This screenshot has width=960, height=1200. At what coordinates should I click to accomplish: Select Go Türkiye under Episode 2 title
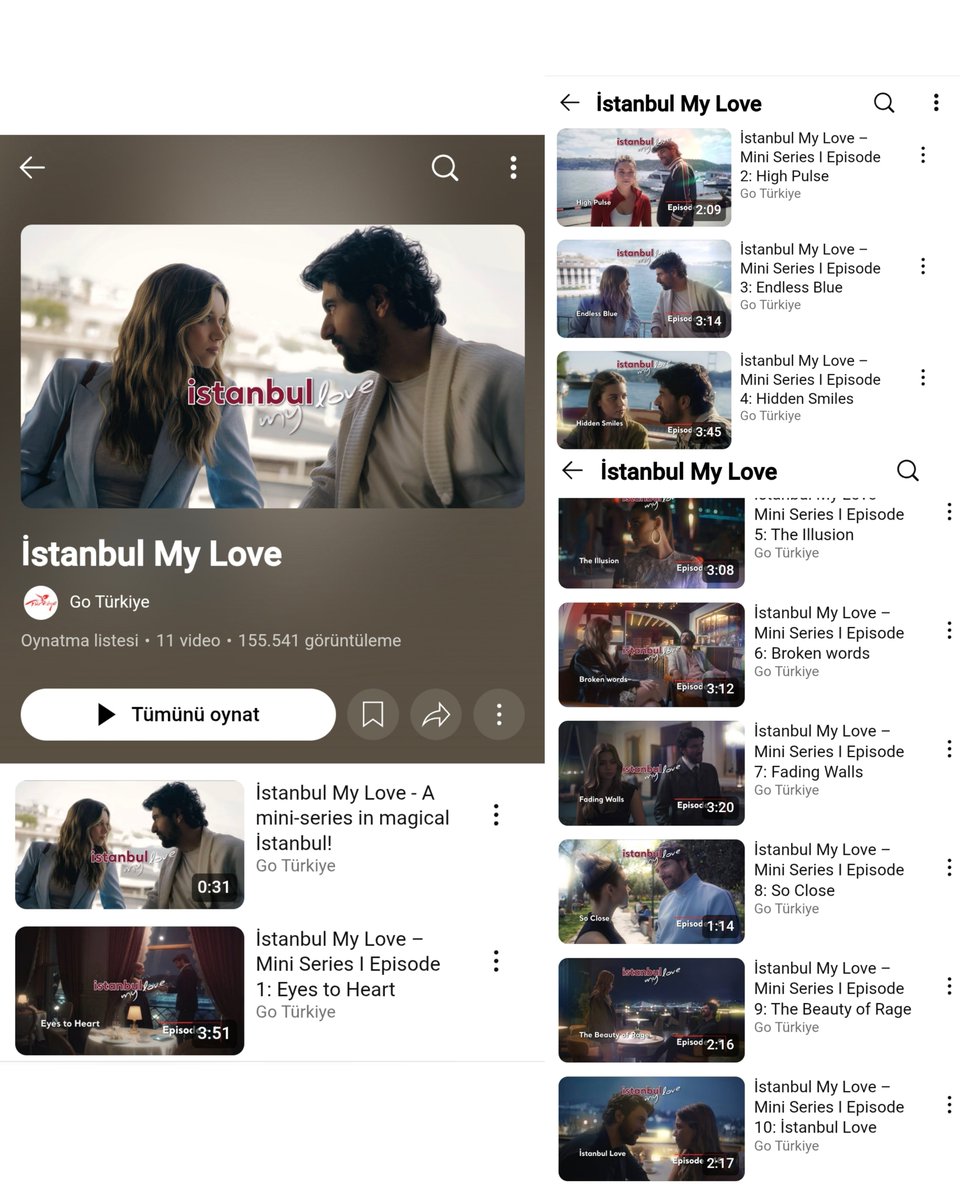point(770,194)
